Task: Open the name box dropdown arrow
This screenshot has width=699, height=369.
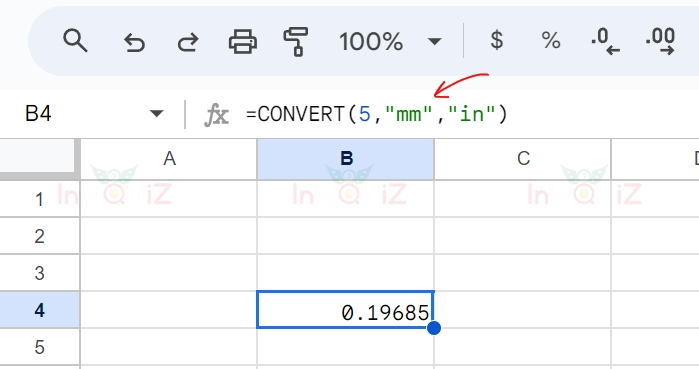Action: (x=156, y=114)
